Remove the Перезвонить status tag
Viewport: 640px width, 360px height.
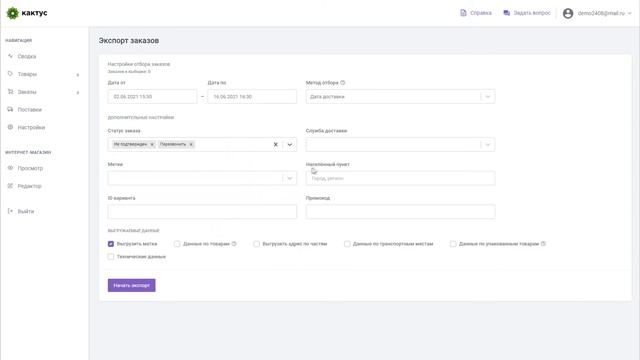(191, 144)
